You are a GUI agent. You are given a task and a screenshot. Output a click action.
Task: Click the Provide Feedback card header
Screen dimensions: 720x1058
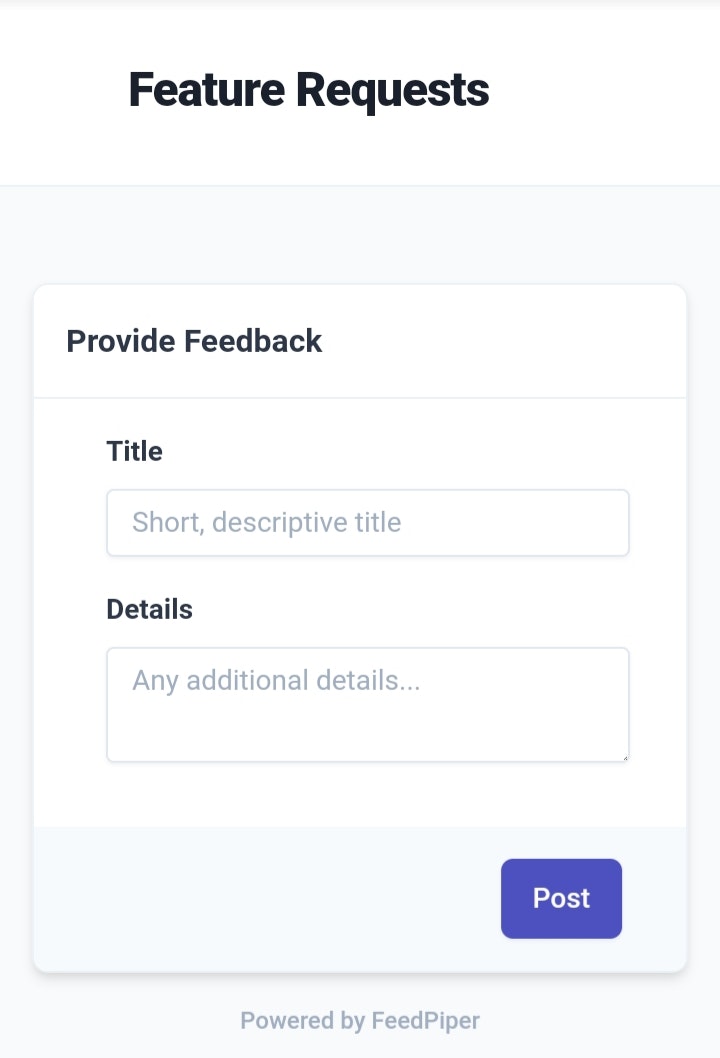point(194,341)
